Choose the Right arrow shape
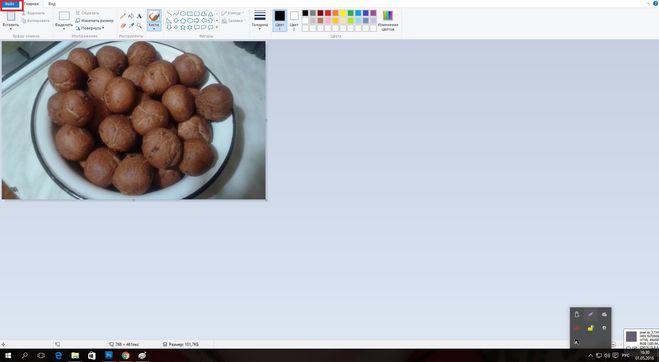 coord(197,20)
